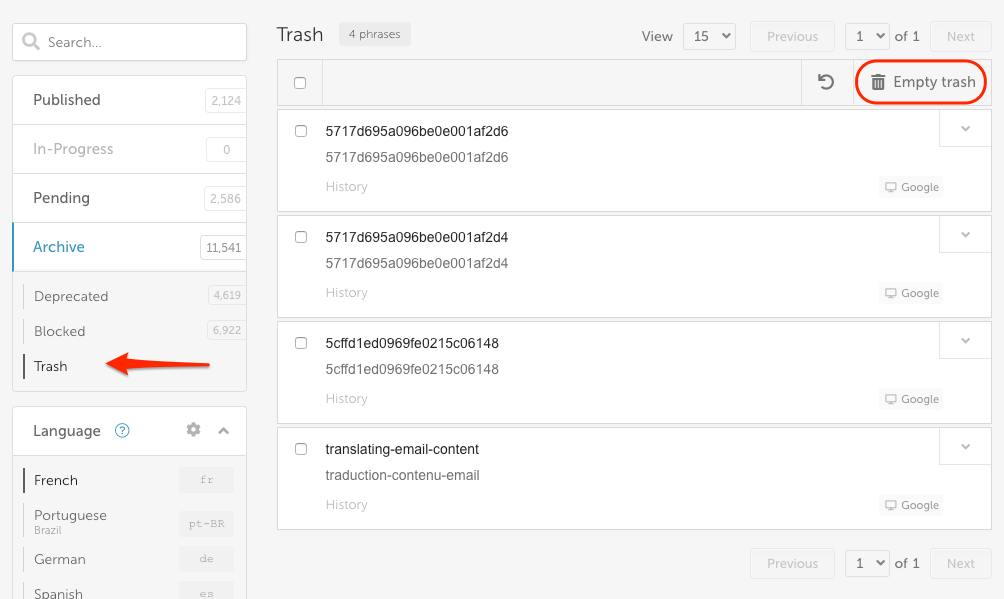Click the Archive count 11,541
This screenshot has width=1004, height=599.
click(223, 247)
